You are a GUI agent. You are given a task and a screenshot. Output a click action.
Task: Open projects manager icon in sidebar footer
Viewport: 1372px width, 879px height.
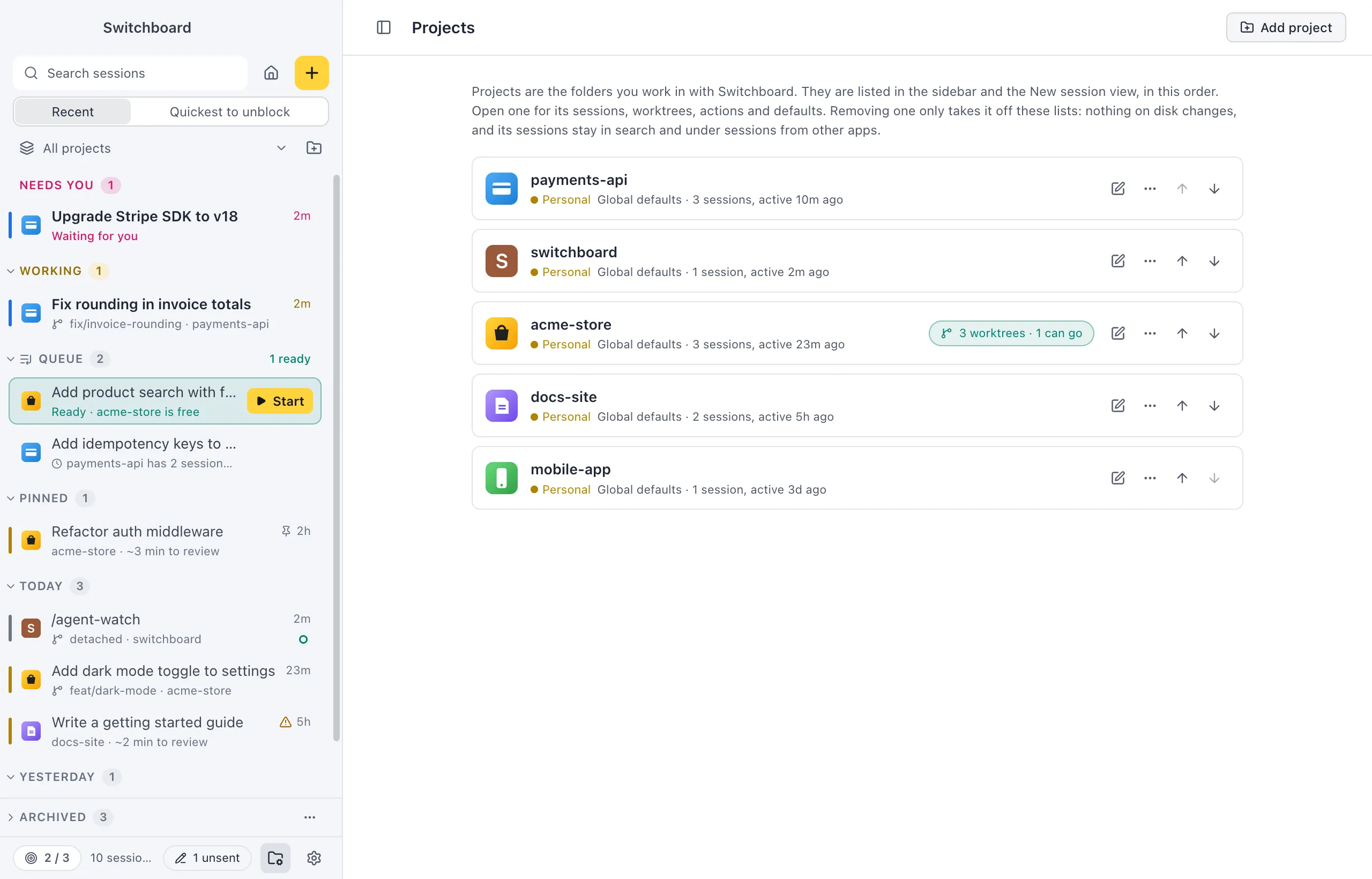(275, 858)
